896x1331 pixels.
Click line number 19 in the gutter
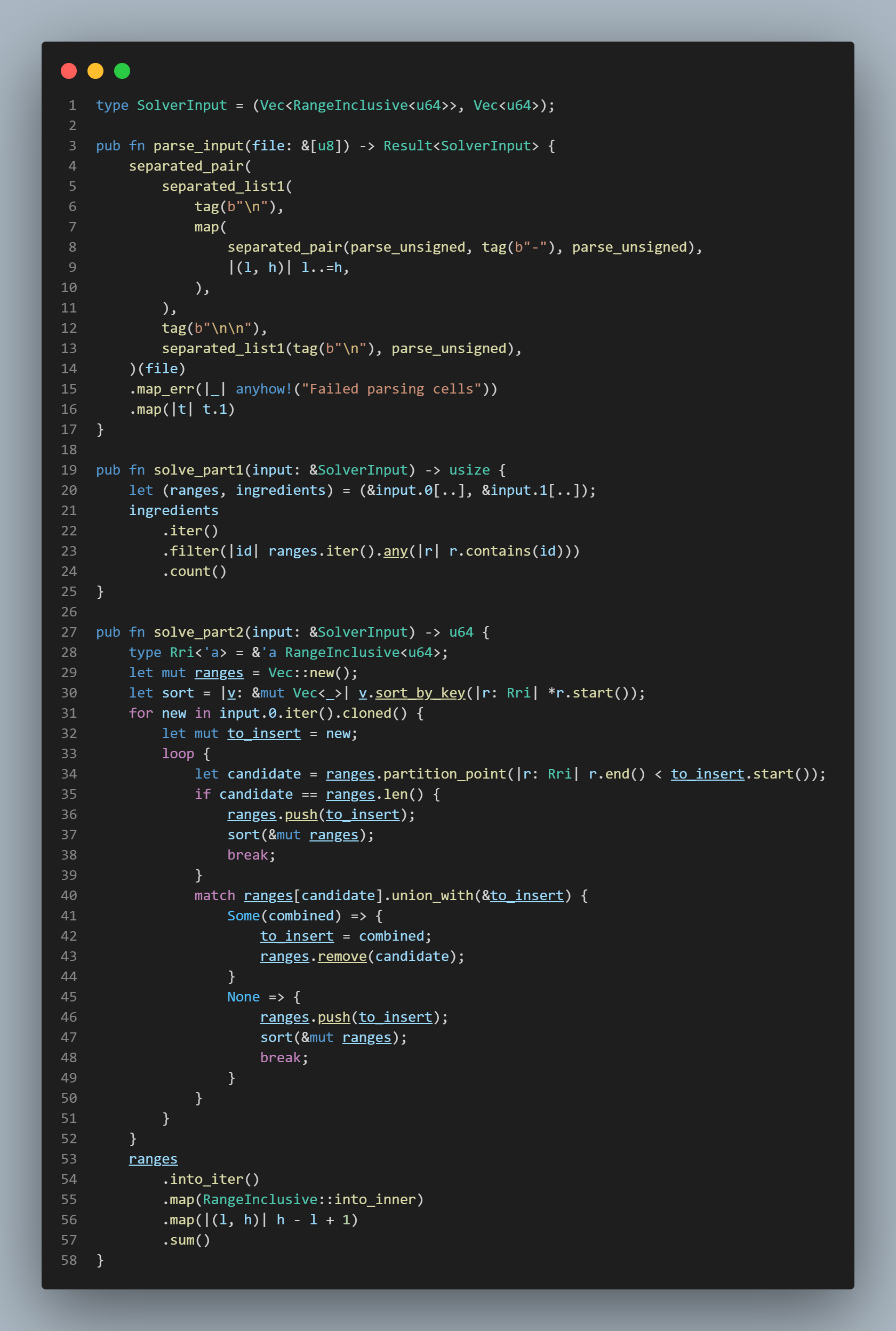(x=69, y=470)
